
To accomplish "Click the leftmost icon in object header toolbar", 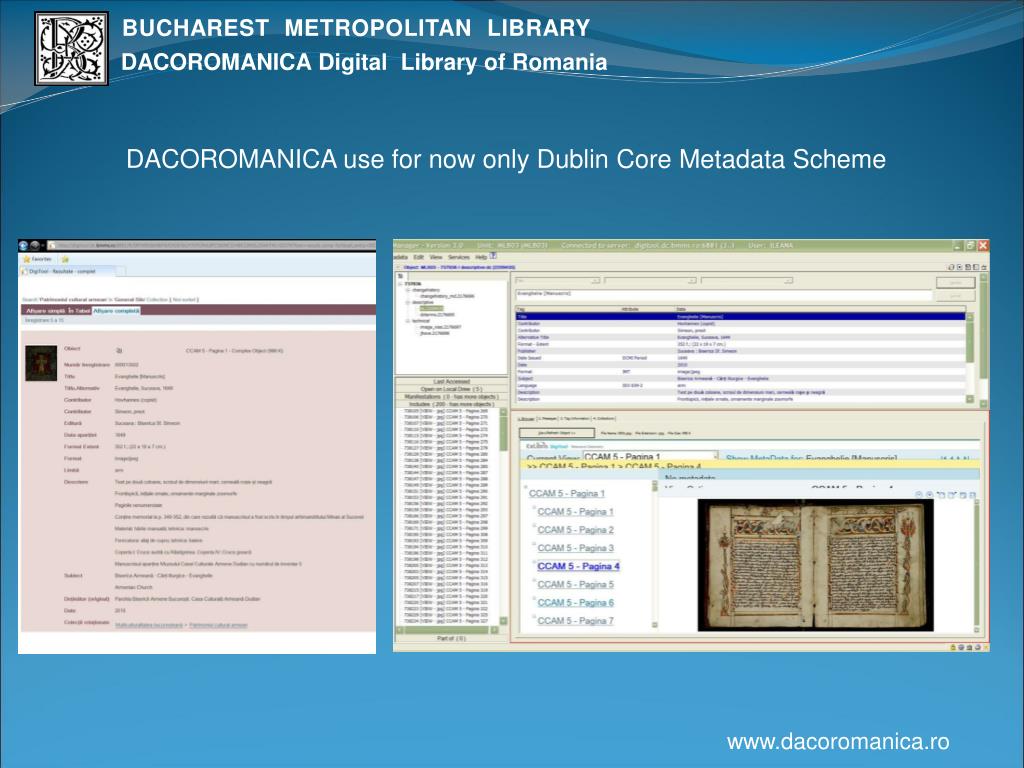I will tap(952, 267).
